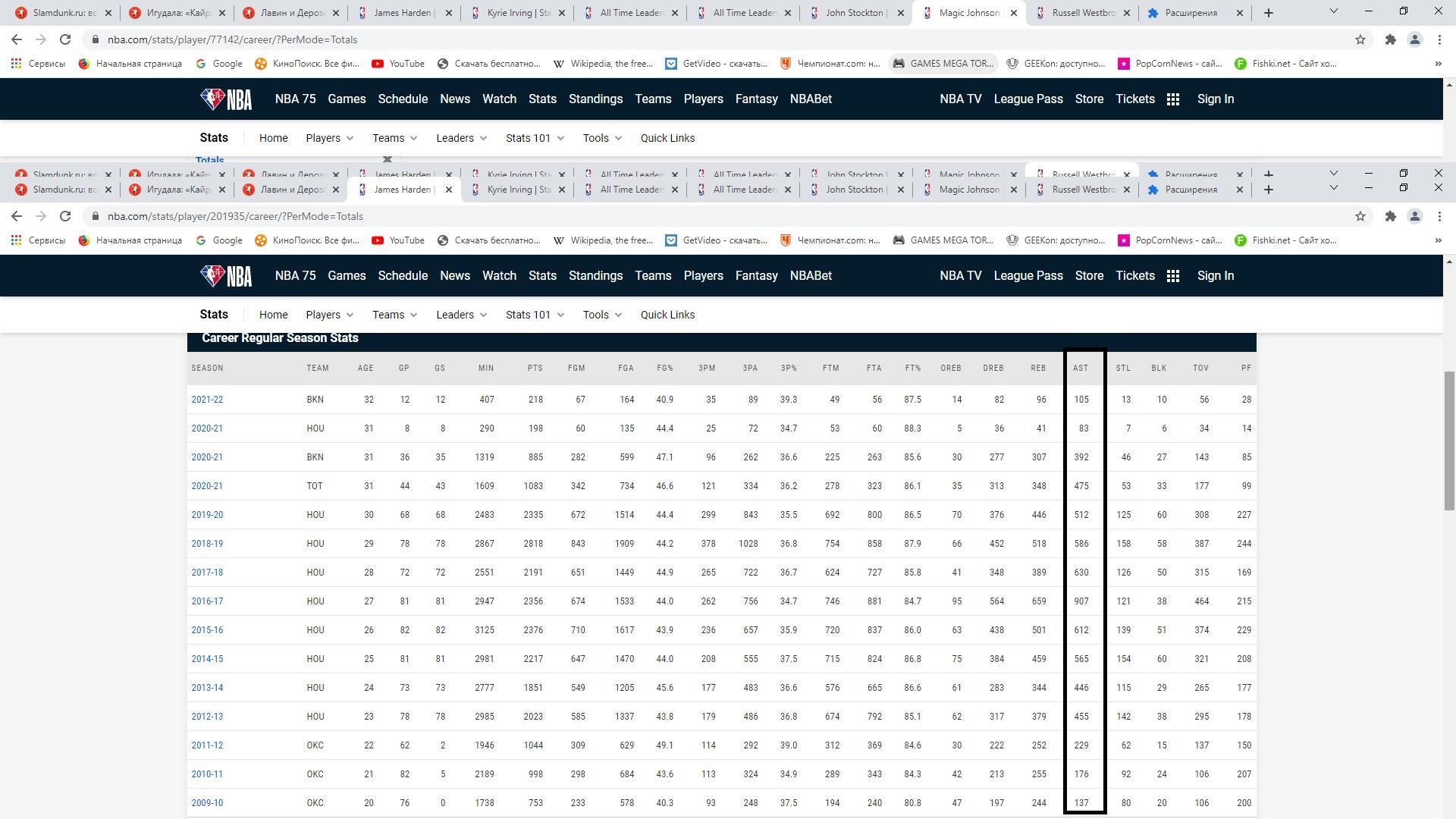Expand the Players dropdown in the Harden stats submenu
Image resolution: width=1456 pixels, height=819 pixels.
[330, 315]
